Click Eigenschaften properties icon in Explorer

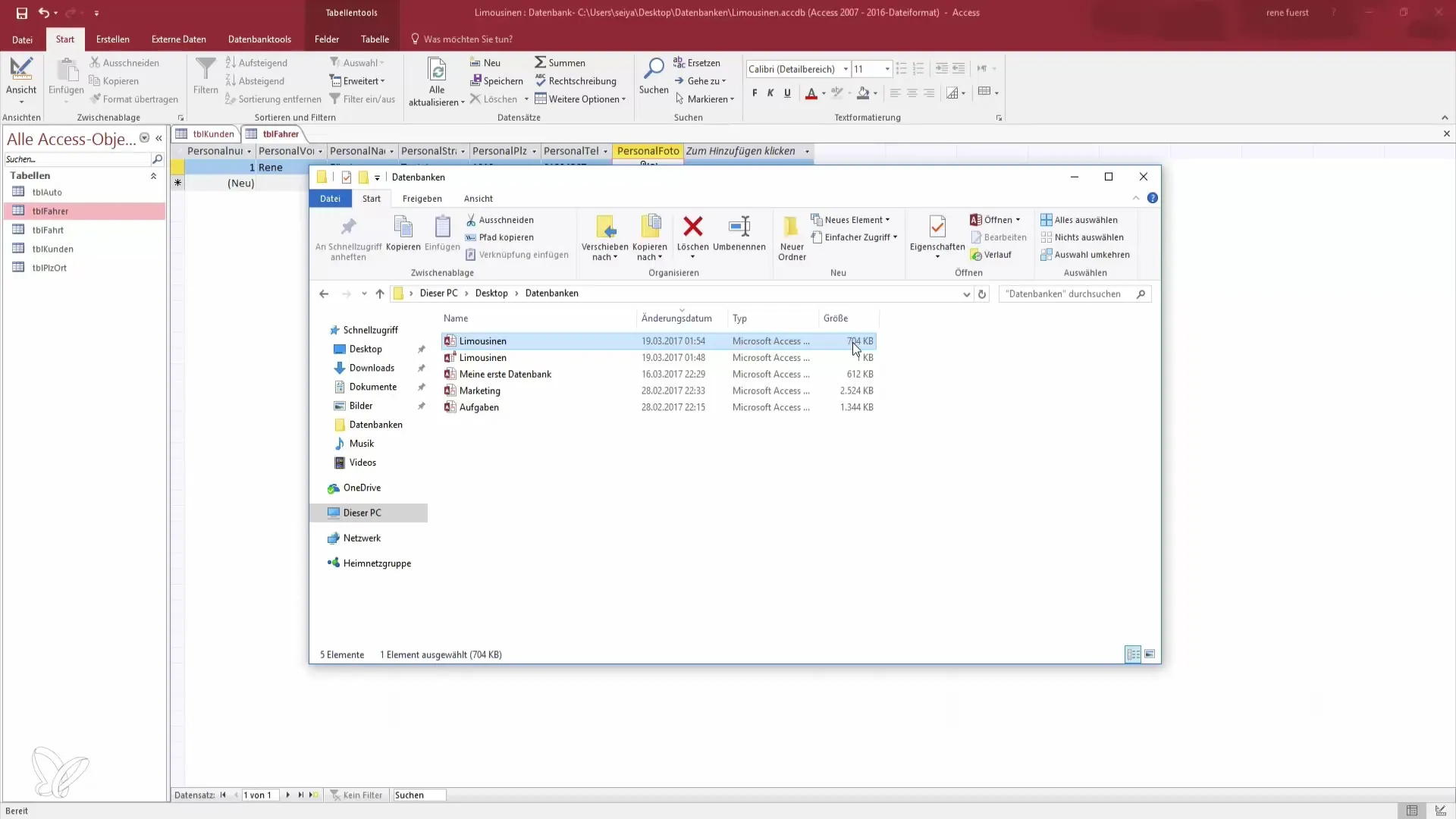point(937,226)
